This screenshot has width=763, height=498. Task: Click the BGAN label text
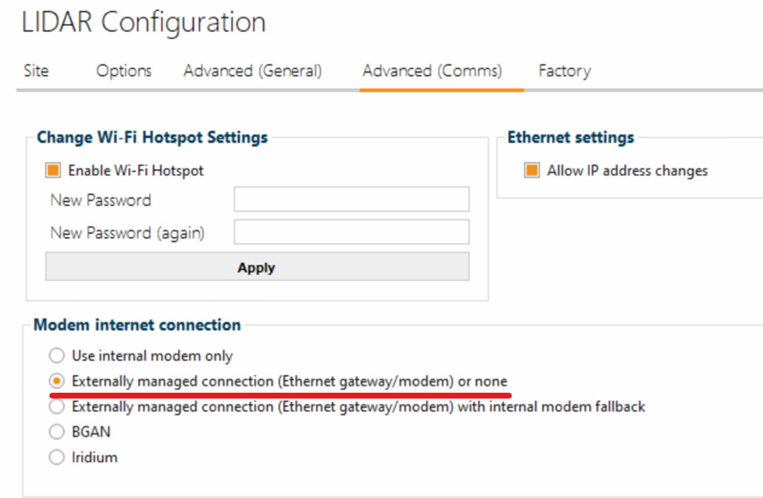92,432
